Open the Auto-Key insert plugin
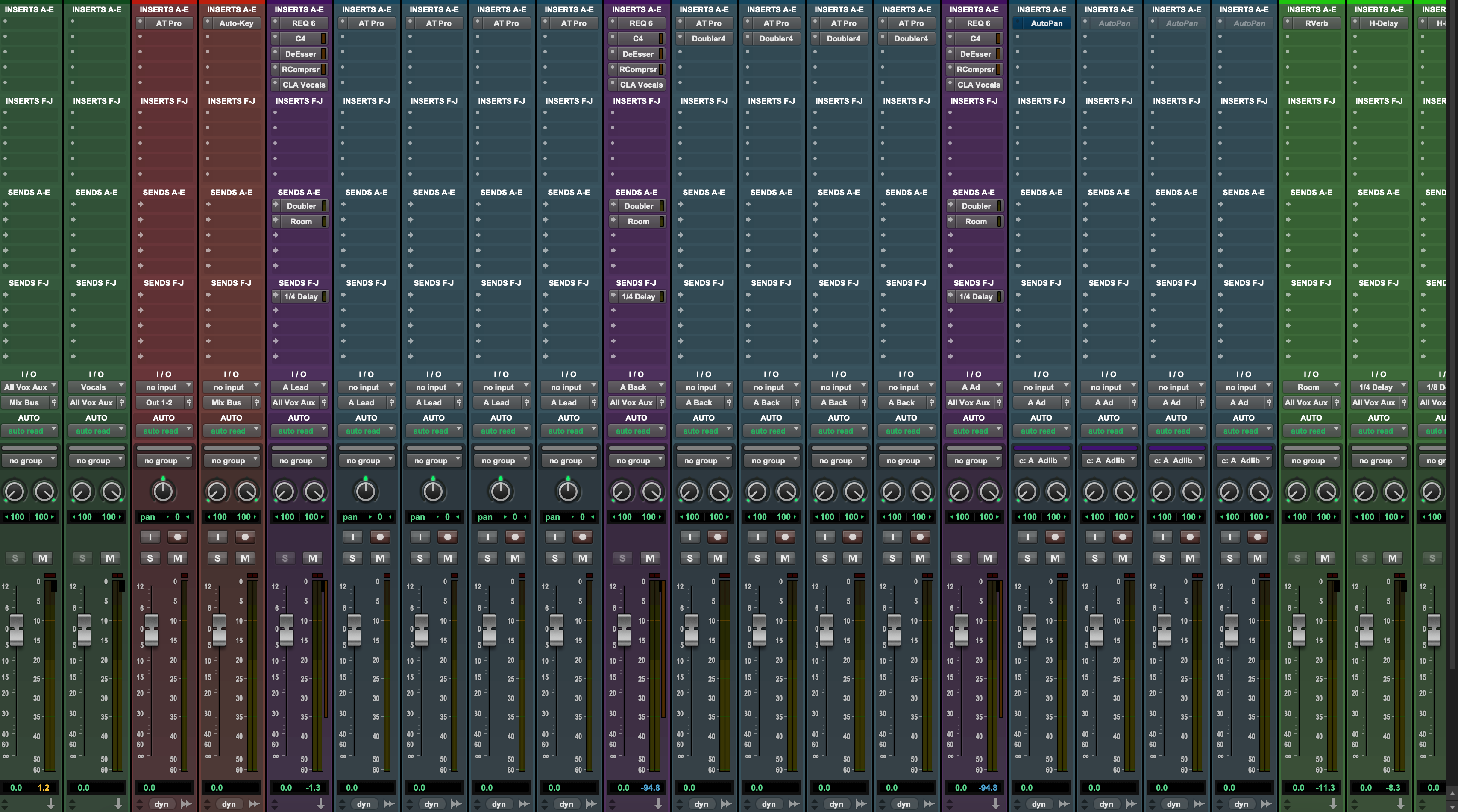 point(236,23)
